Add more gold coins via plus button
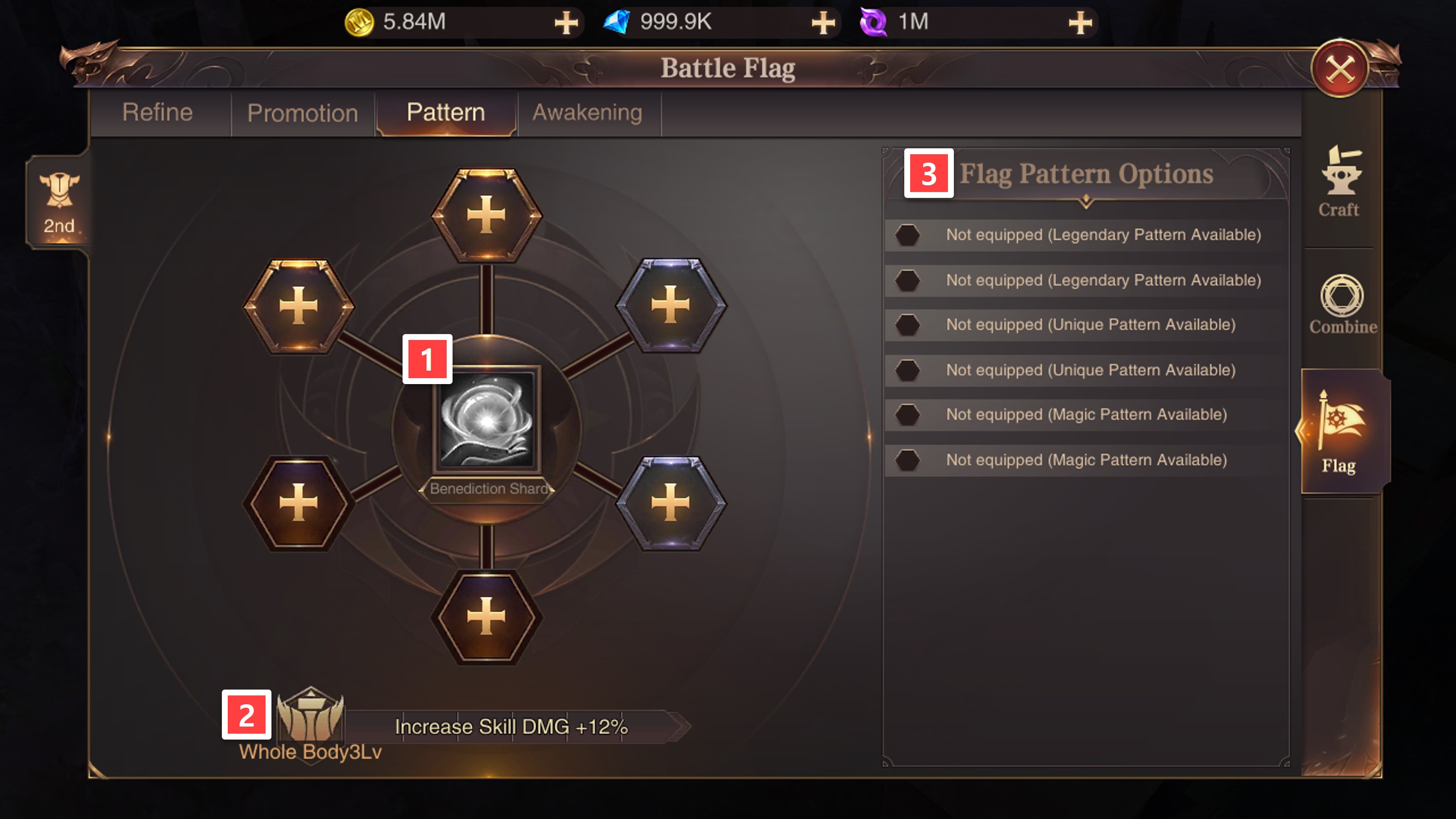Image resolution: width=1456 pixels, height=819 pixels. point(566,23)
